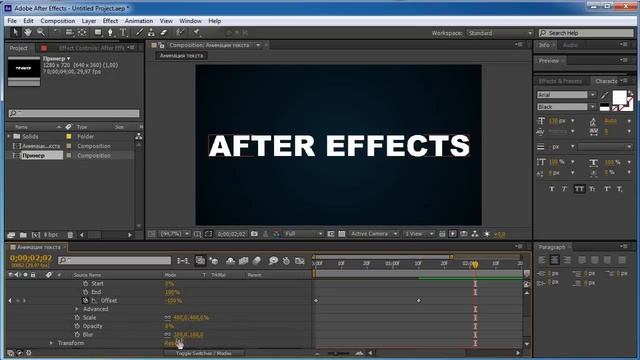640x360 pixels.
Task: Open the Animation menu
Action: point(139,21)
